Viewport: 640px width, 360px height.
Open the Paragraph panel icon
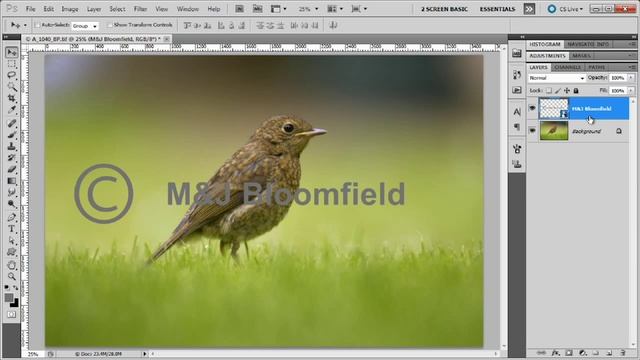(517, 127)
